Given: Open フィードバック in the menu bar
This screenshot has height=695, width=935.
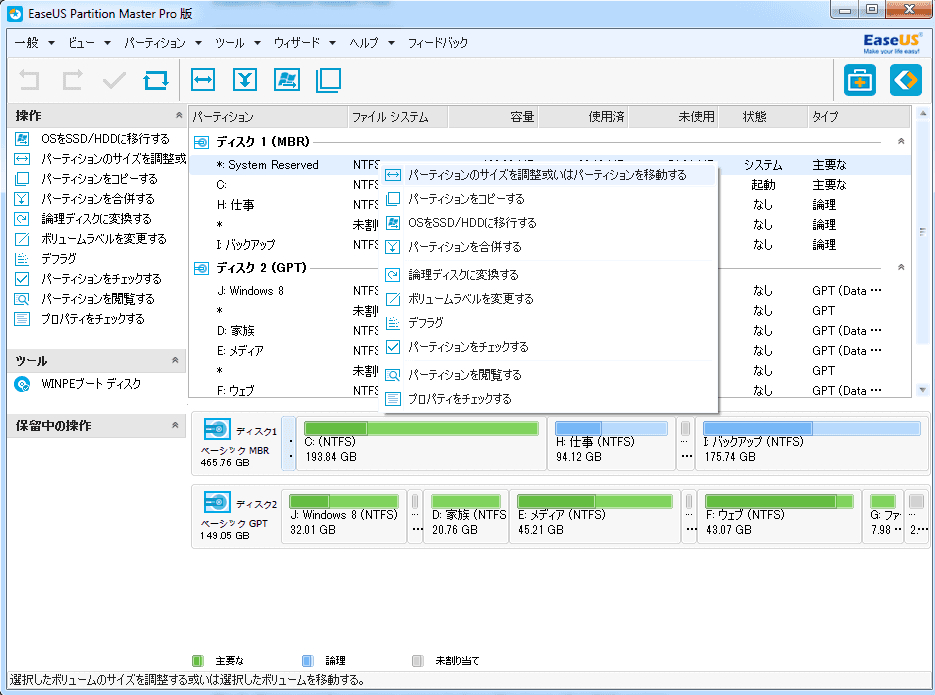Looking at the screenshot, I should pyautogui.click(x=438, y=43).
